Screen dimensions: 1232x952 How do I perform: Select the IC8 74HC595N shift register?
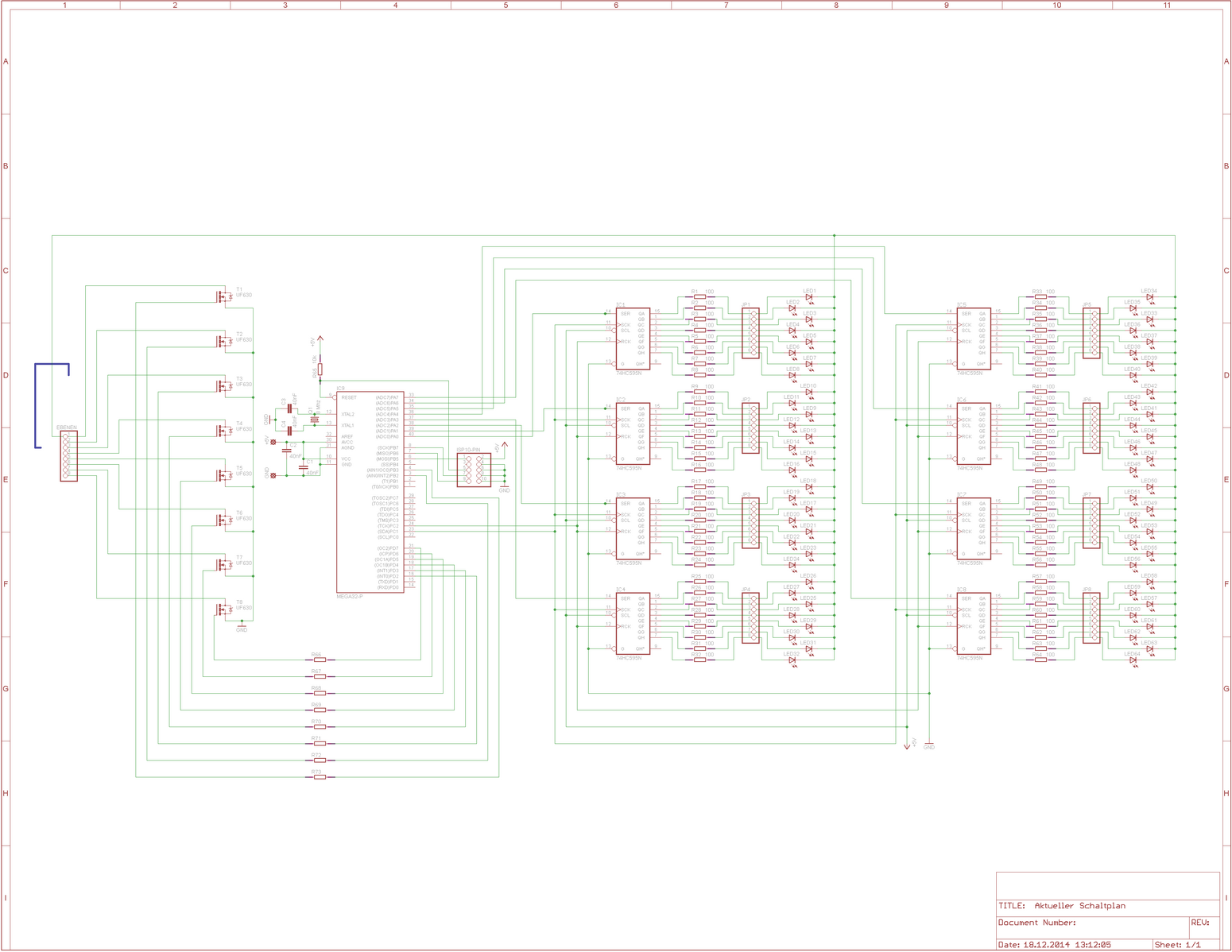coord(974,624)
